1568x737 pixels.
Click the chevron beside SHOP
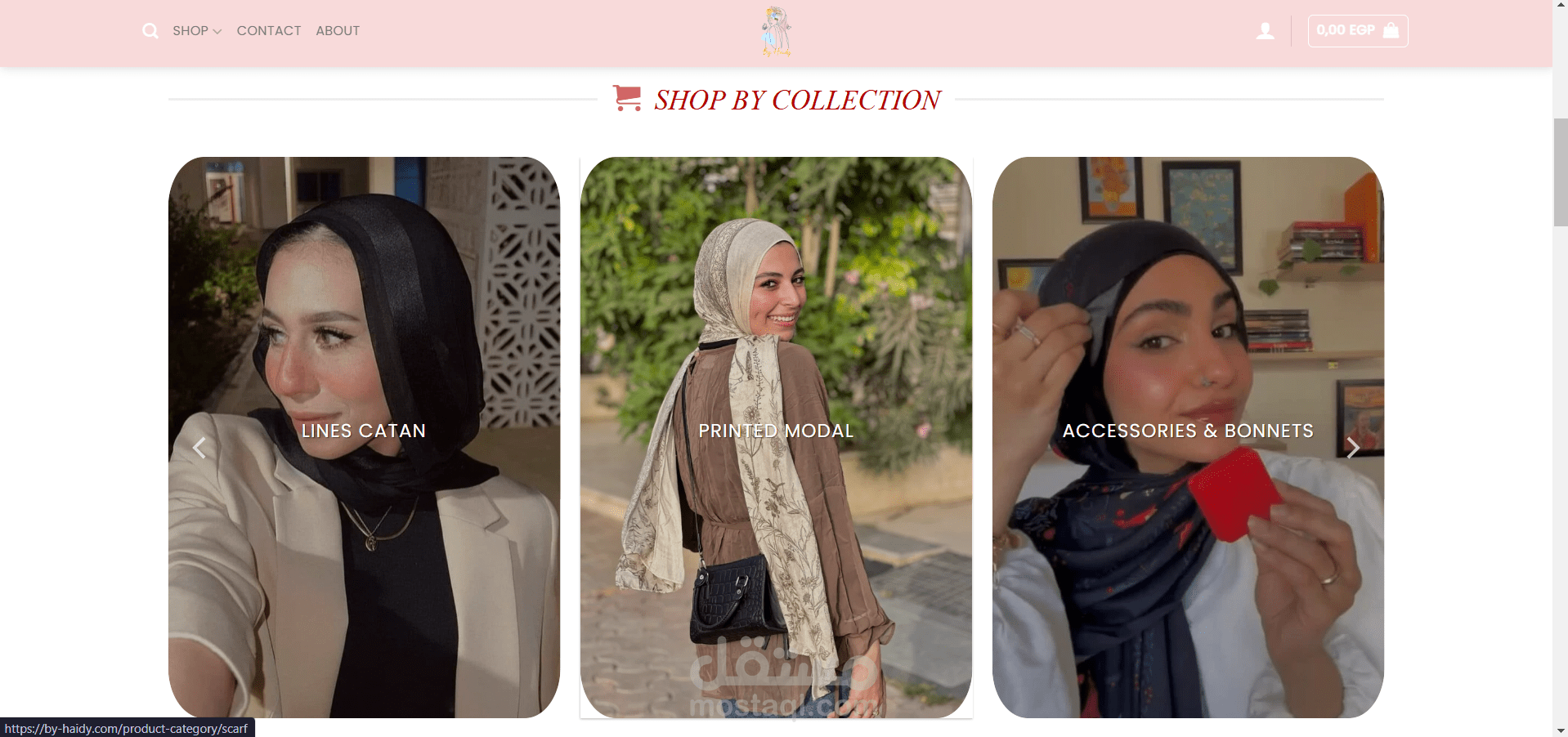click(x=217, y=32)
